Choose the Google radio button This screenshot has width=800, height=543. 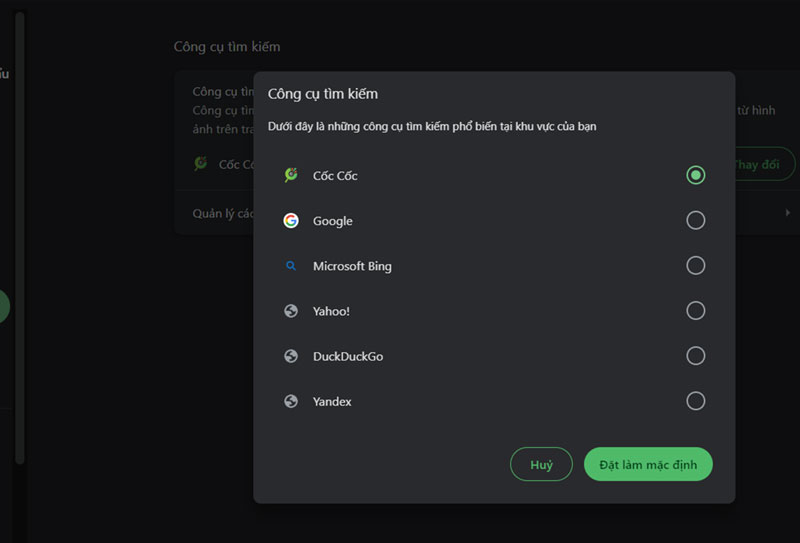tap(696, 220)
